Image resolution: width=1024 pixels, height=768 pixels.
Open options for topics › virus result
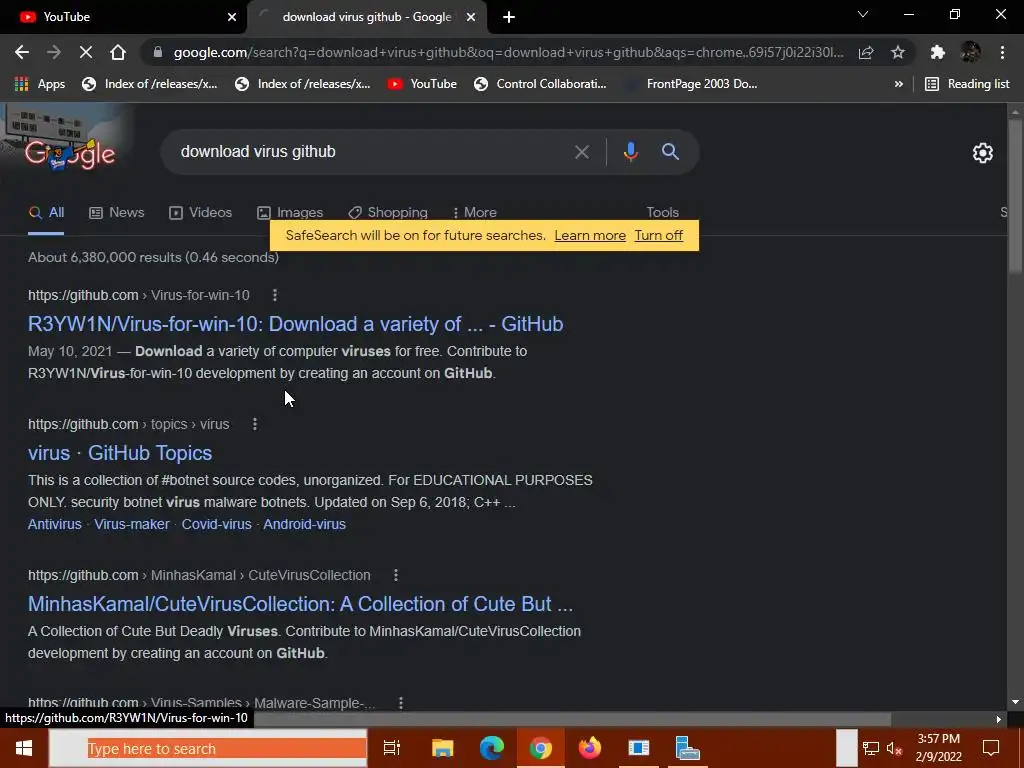[255, 424]
